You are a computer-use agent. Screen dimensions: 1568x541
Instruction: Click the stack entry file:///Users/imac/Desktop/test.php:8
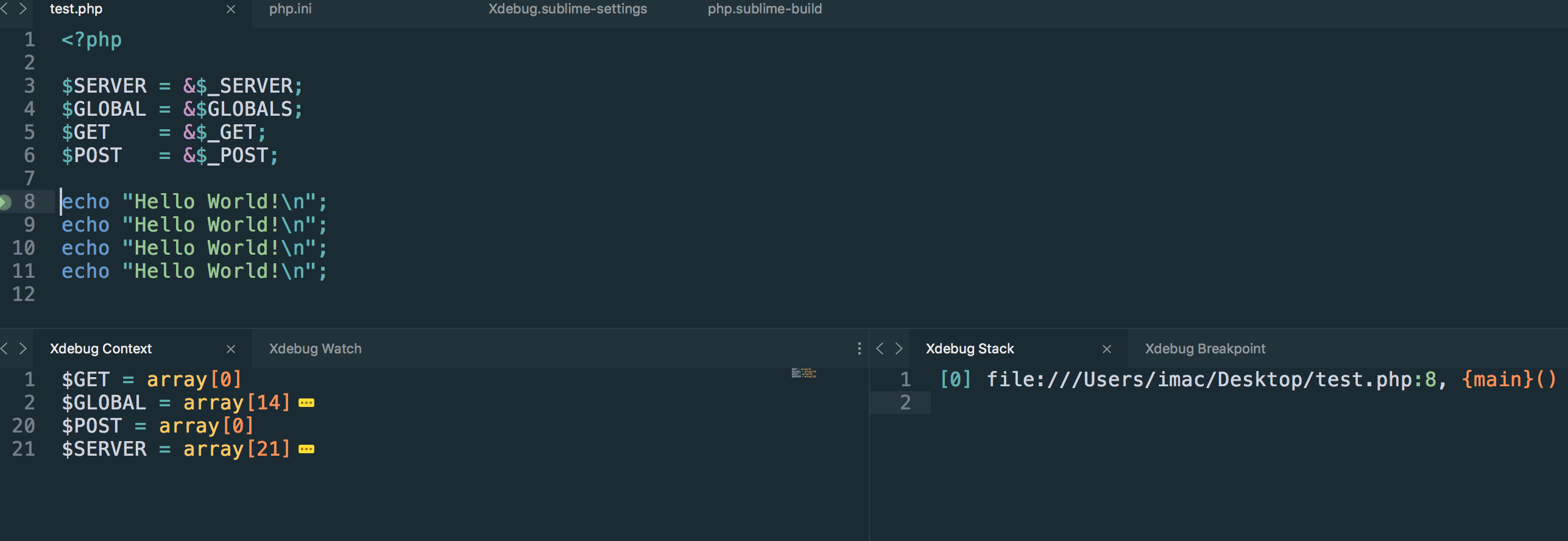[1211, 380]
